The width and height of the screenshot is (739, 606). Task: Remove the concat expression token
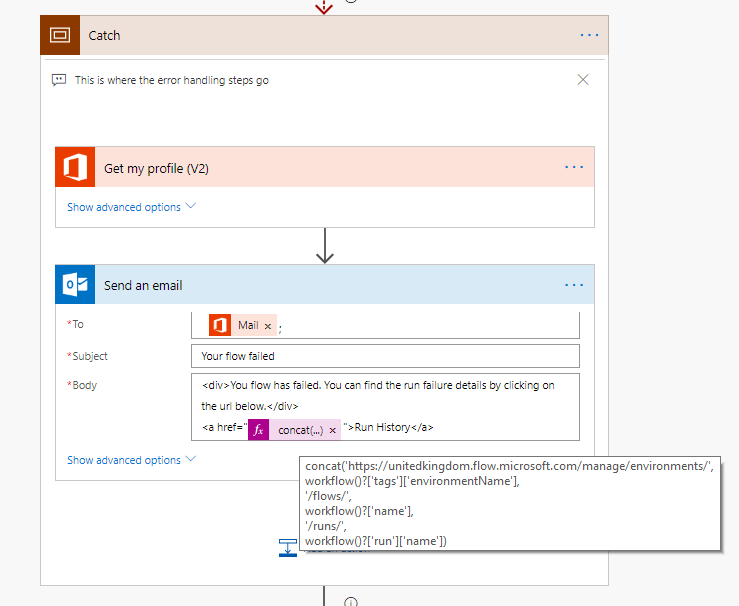pyautogui.click(x=332, y=430)
